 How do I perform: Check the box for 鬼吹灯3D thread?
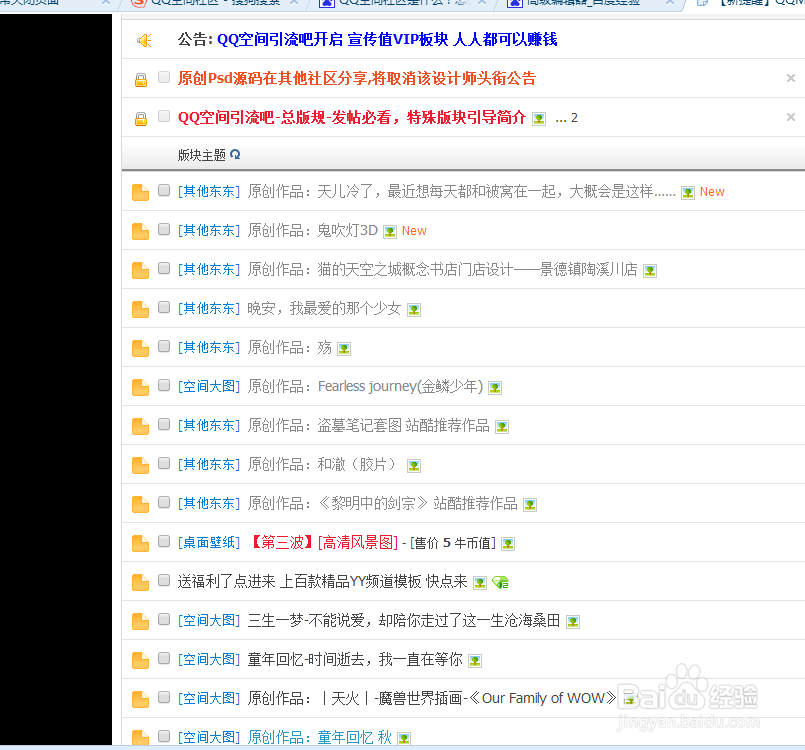(x=164, y=229)
